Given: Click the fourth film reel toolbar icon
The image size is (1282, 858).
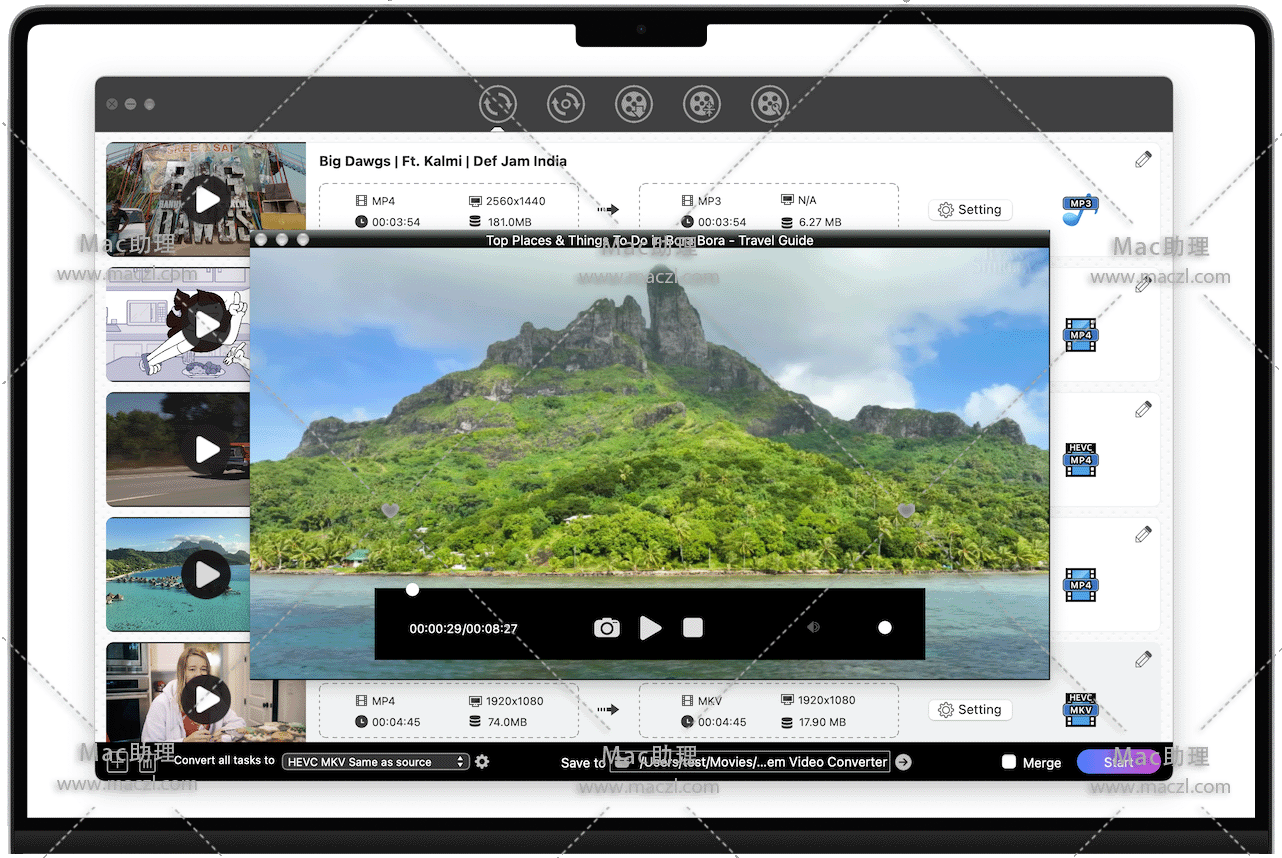Looking at the screenshot, I should coord(701,103).
